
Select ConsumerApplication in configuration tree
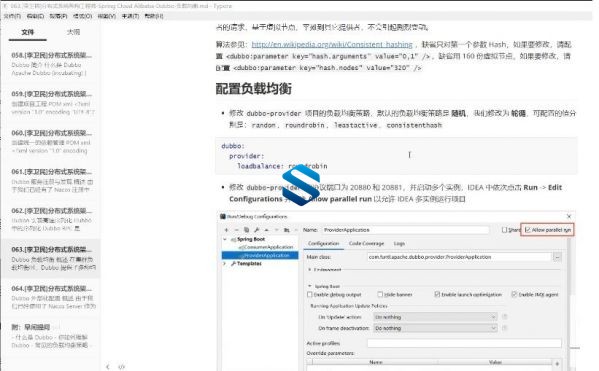pyautogui.click(x=266, y=248)
